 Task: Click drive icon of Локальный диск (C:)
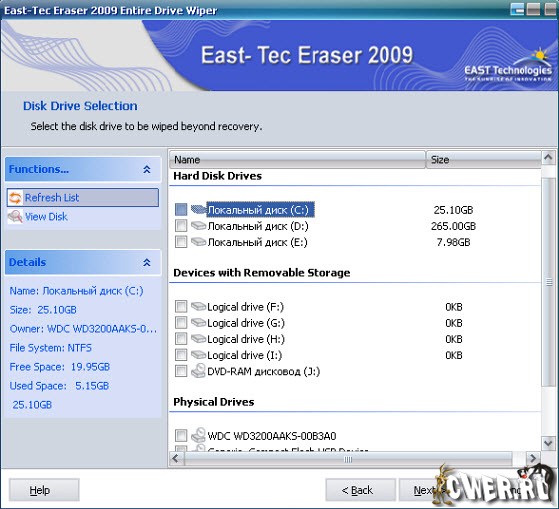click(199, 210)
